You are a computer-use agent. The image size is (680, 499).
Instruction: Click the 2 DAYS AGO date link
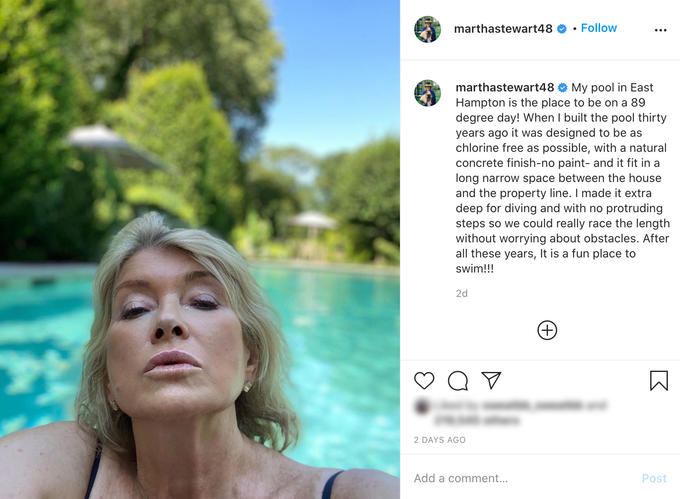click(x=439, y=440)
